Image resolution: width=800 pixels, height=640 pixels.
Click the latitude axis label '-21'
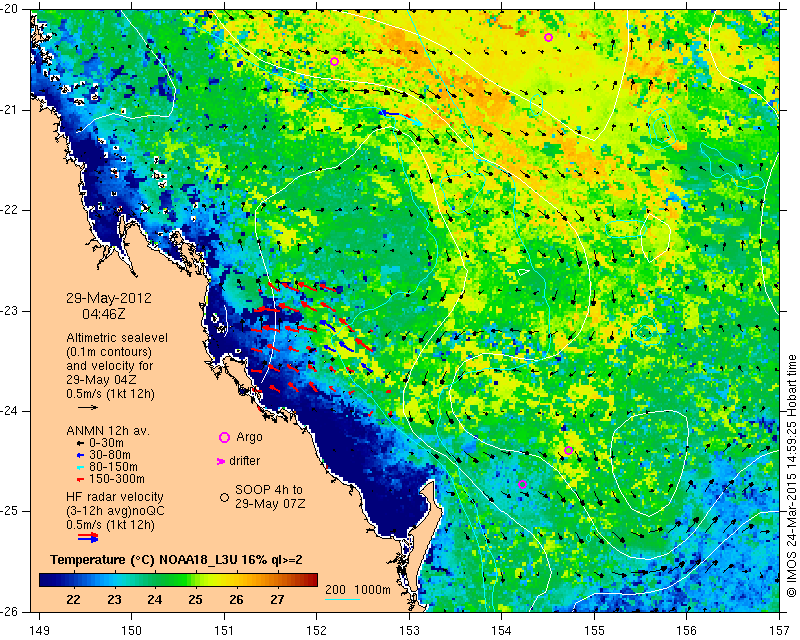click(10, 110)
